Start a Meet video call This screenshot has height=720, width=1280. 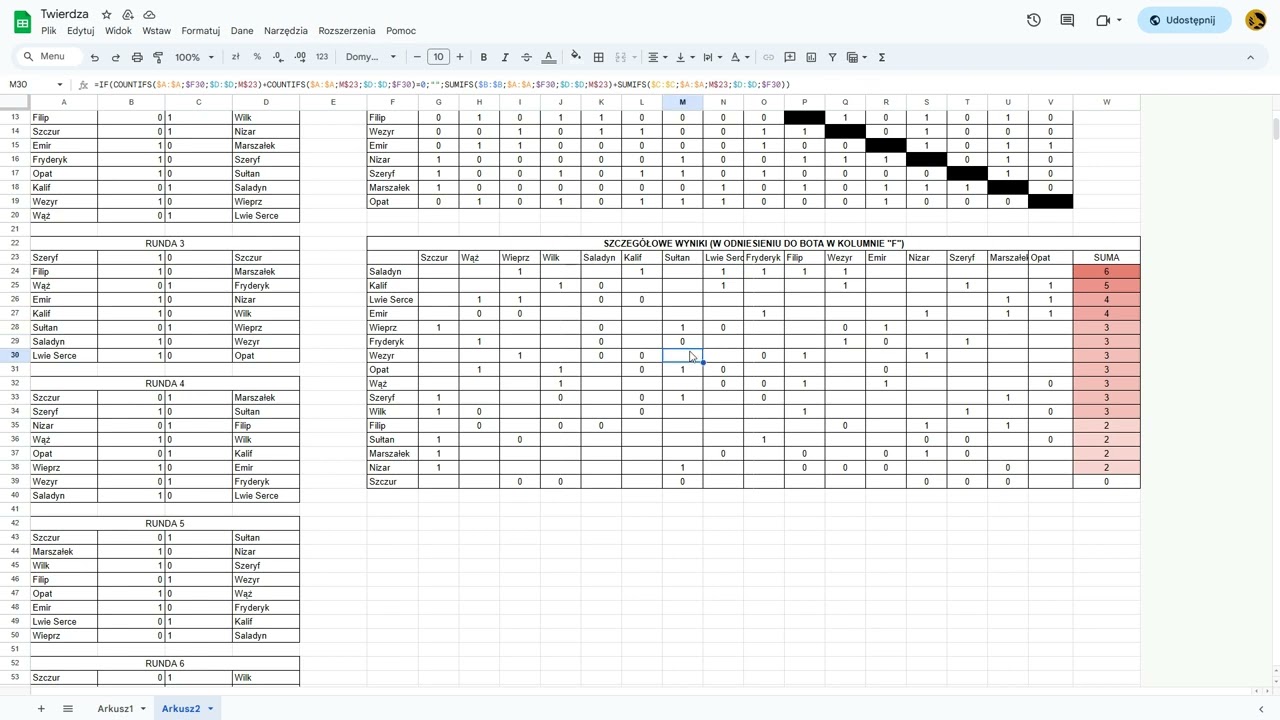pos(1108,20)
